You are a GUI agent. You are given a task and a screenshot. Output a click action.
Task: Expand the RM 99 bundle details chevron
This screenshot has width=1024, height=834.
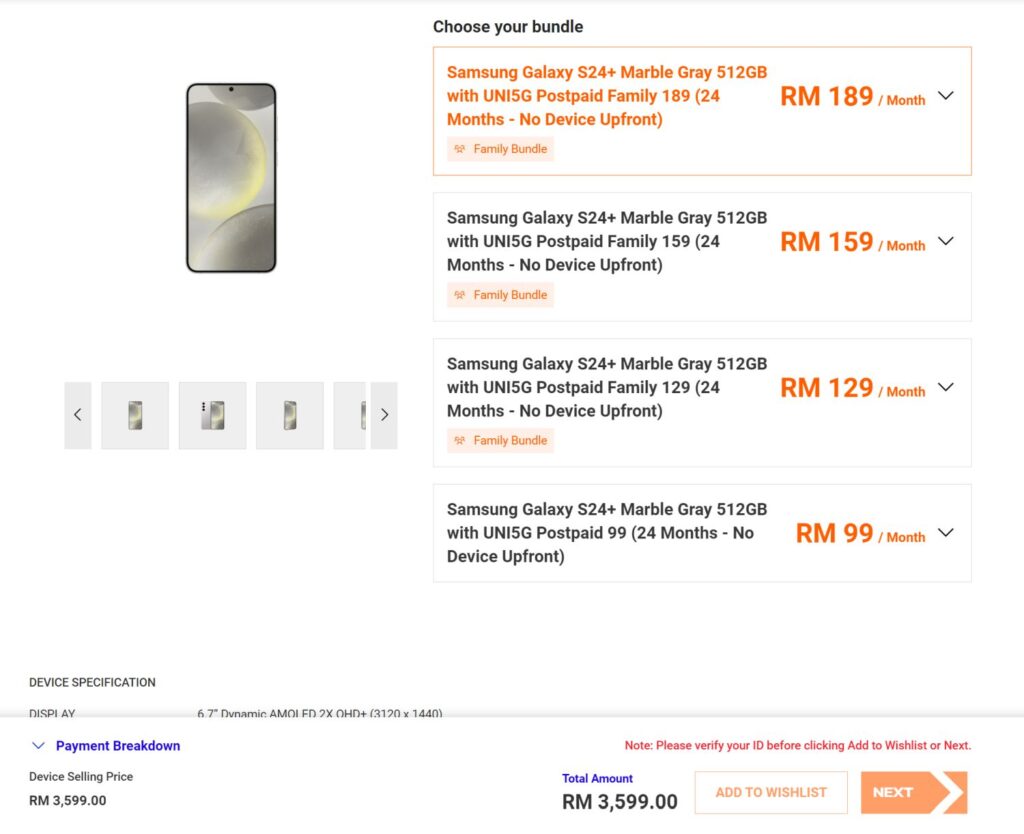click(x=946, y=533)
